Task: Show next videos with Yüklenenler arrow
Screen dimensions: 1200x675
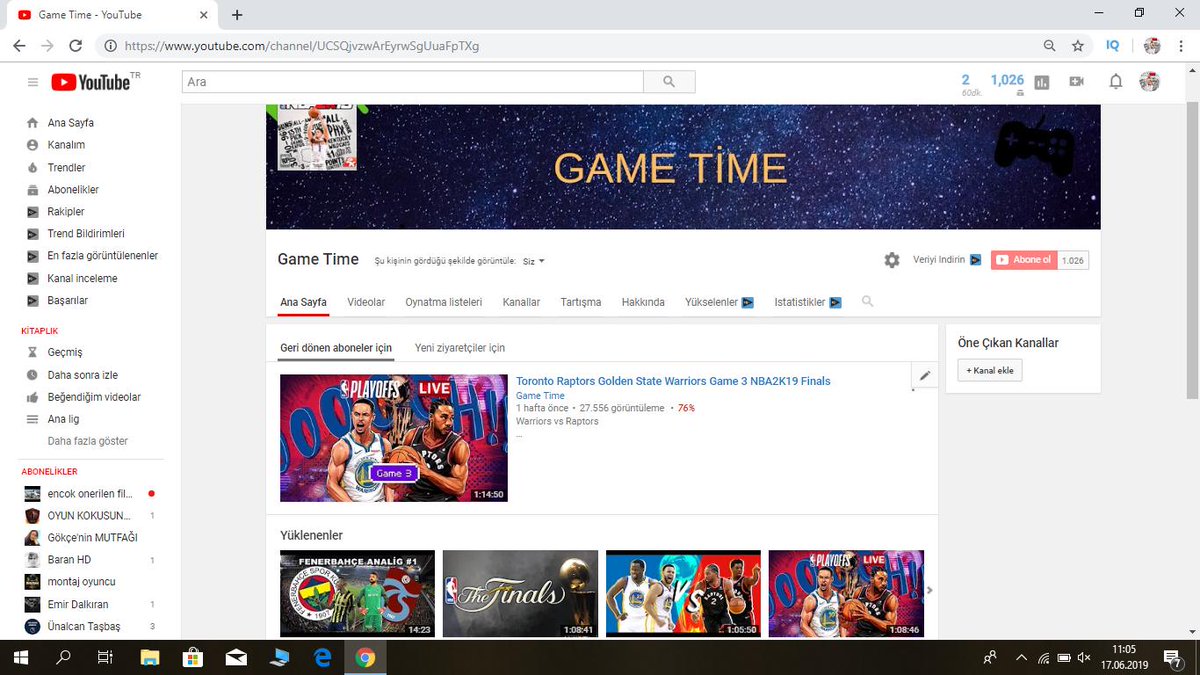Action: click(x=930, y=590)
